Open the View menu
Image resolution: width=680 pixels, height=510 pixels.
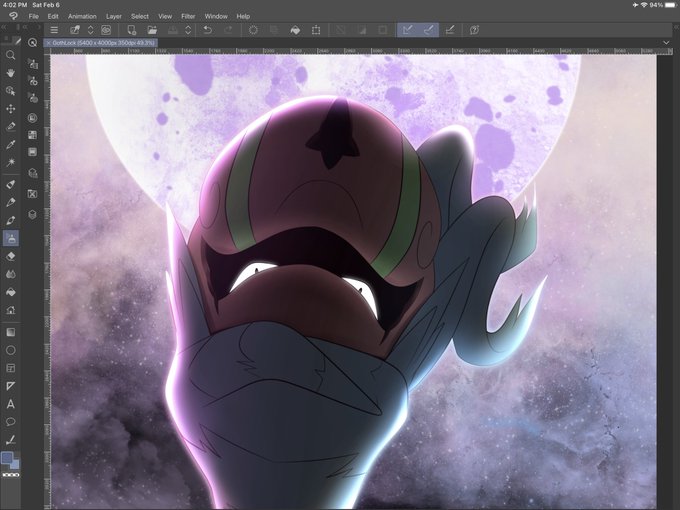(x=165, y=16)
